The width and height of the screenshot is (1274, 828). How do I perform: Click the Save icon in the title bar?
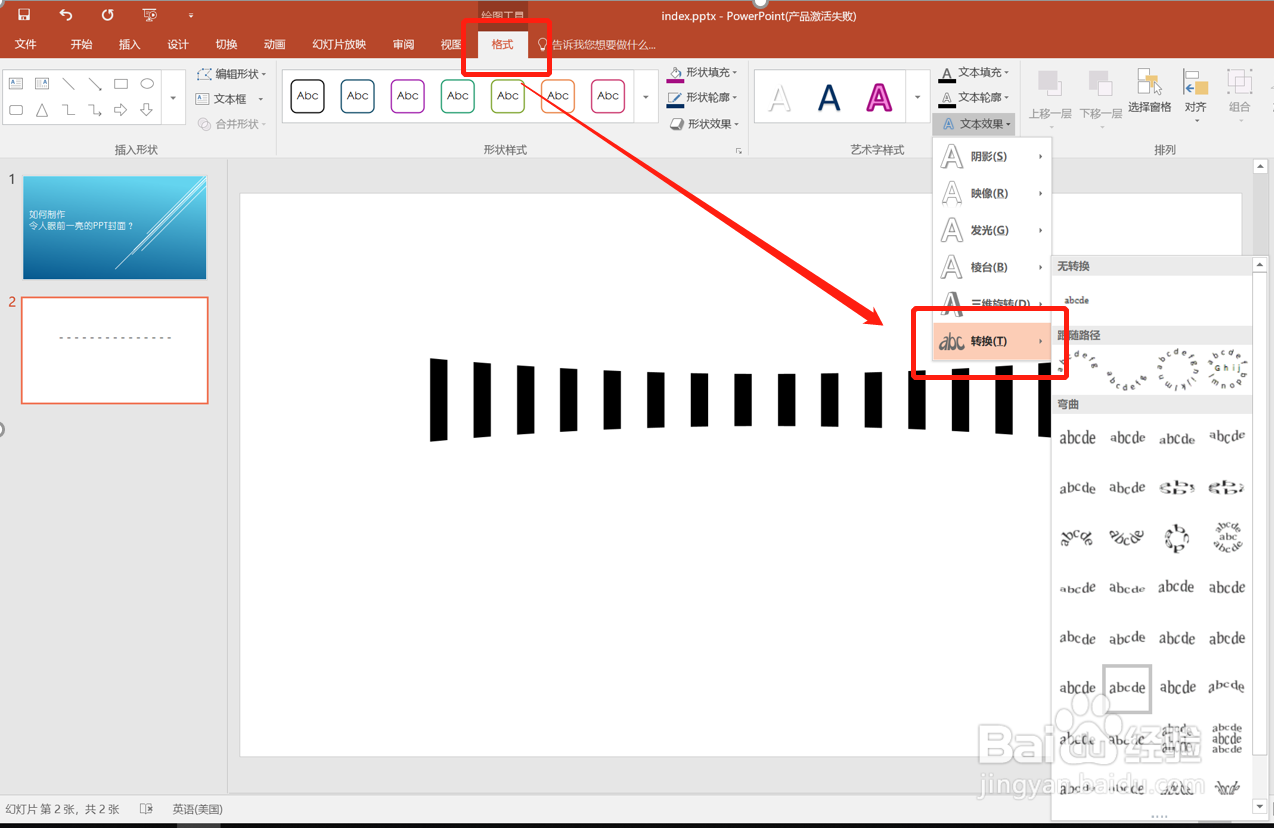(24, 15)
